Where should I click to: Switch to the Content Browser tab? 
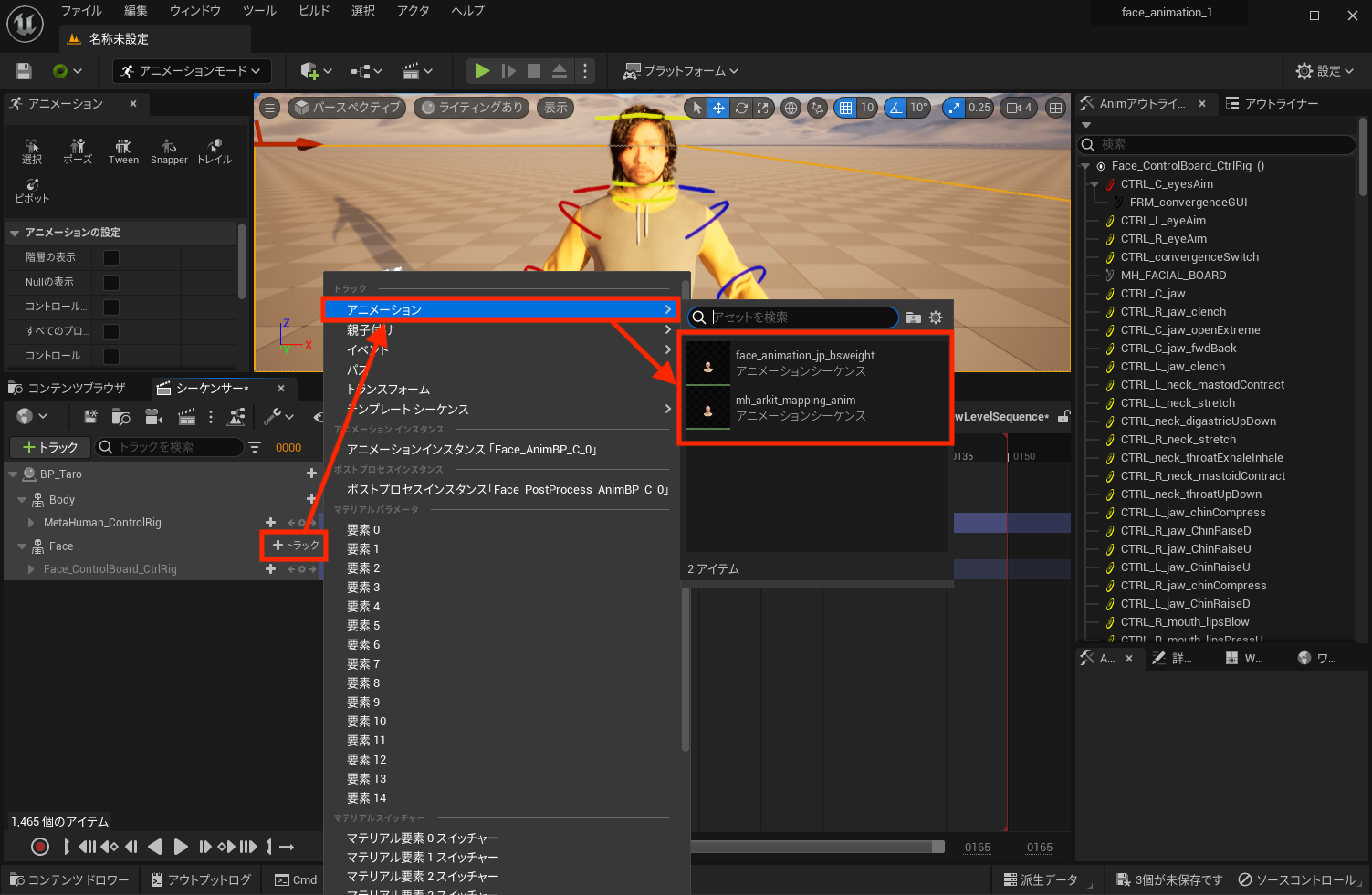[x=77, y=389]
